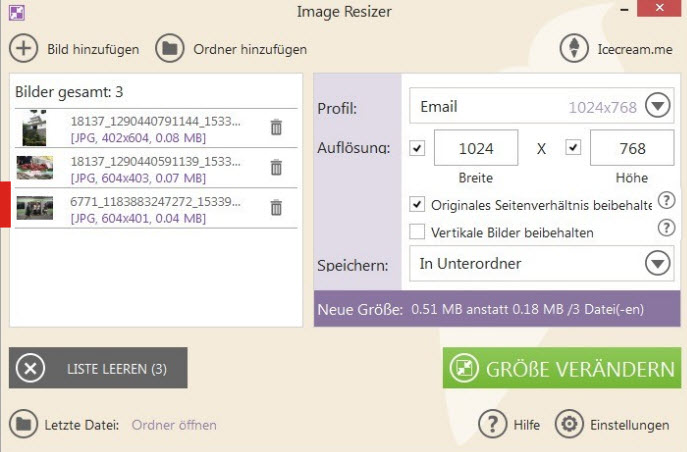The image size is (687, 452).
Task: Open Icecream.me via the ice cream icon
Action: point(574,48)
